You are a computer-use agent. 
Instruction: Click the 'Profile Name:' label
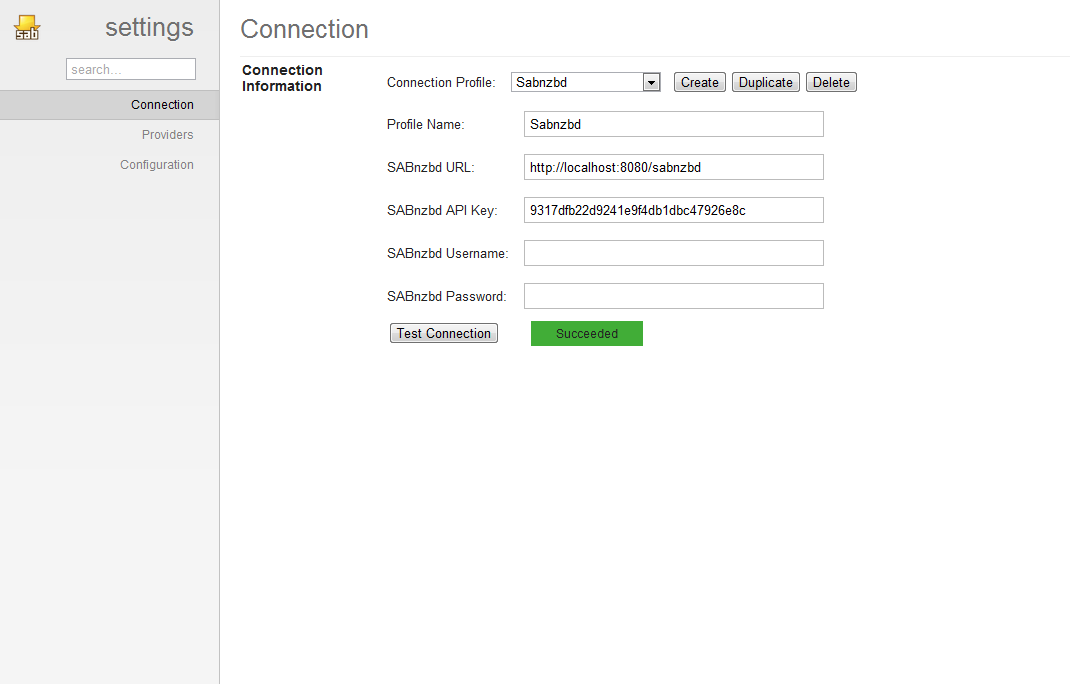point(426,124)
